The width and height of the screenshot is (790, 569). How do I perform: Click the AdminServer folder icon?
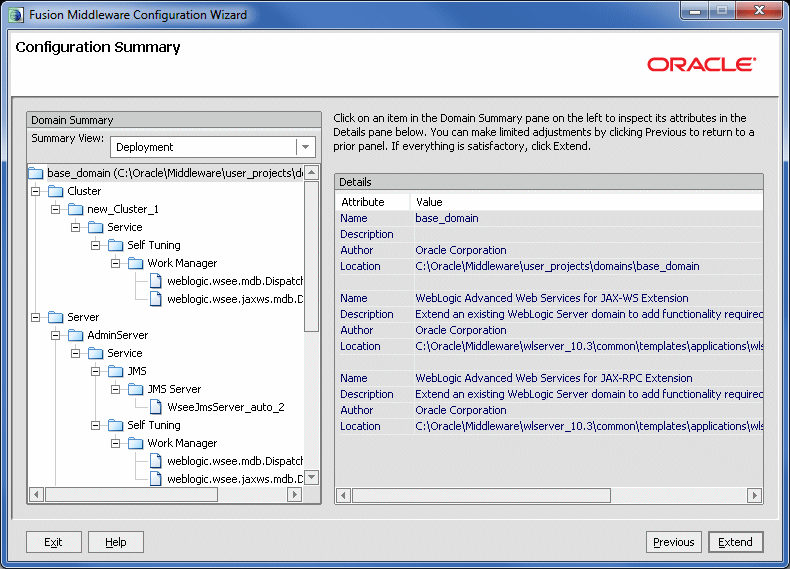pos(76,335)
